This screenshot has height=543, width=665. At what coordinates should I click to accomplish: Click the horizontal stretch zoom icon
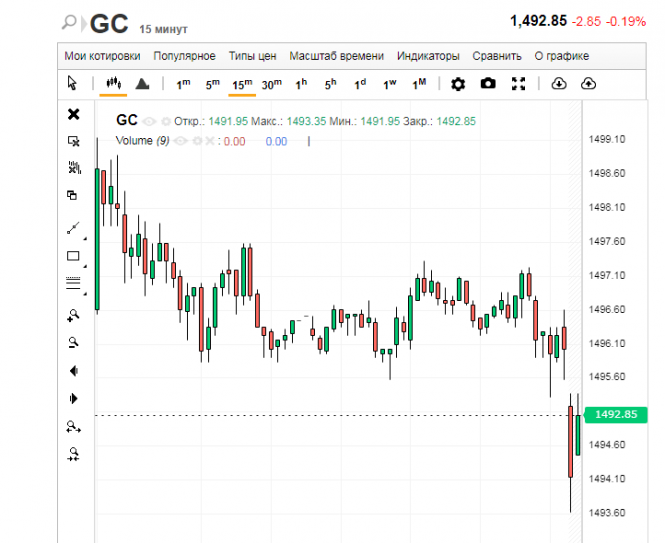73,427
